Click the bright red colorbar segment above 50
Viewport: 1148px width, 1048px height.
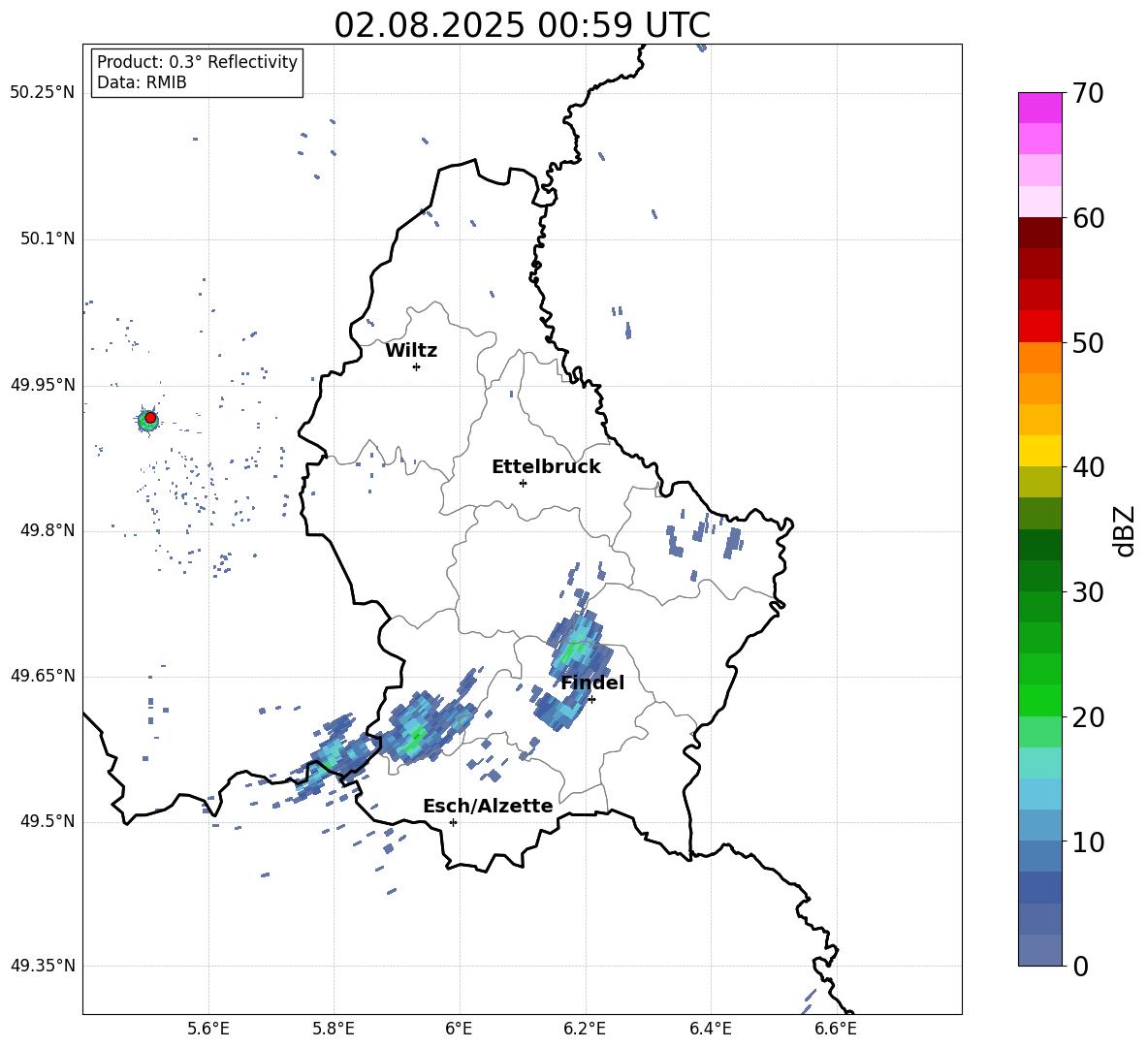[1039, 327]
